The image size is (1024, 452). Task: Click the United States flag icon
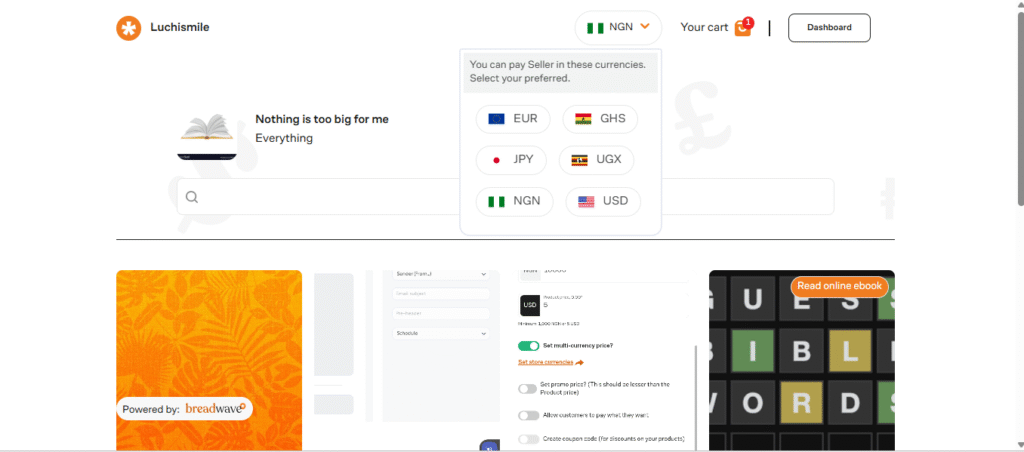pyautogui.click(x=586, y=201)
